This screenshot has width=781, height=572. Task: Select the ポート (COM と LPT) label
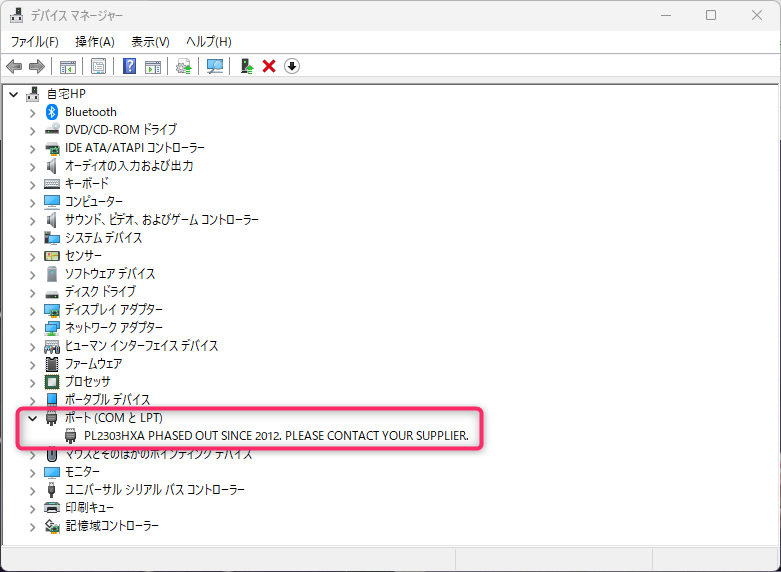click(x=114, y=418)
